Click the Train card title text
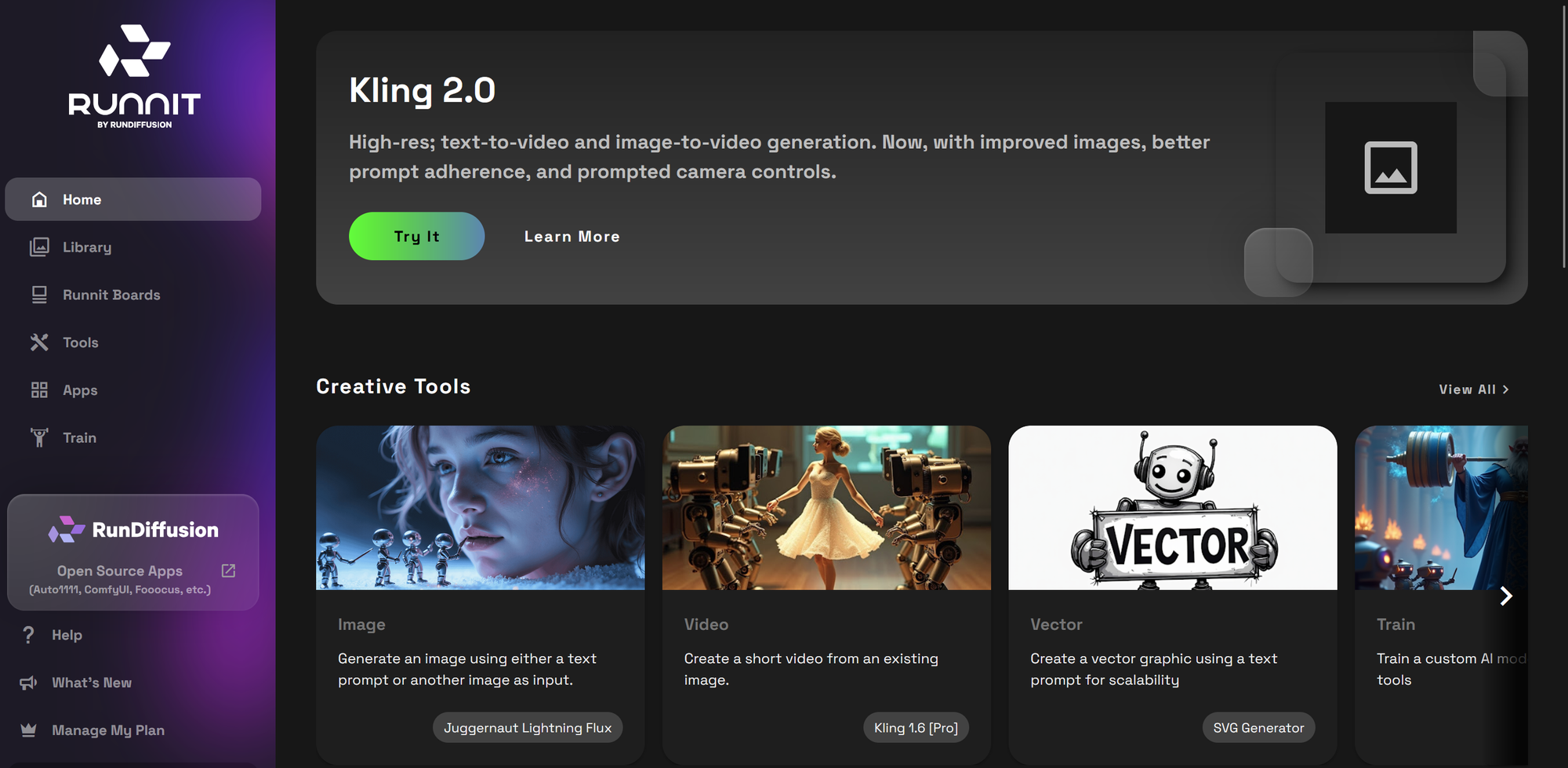The image size is (1568, 768). pyautogui.click(x=1396, y=625)
